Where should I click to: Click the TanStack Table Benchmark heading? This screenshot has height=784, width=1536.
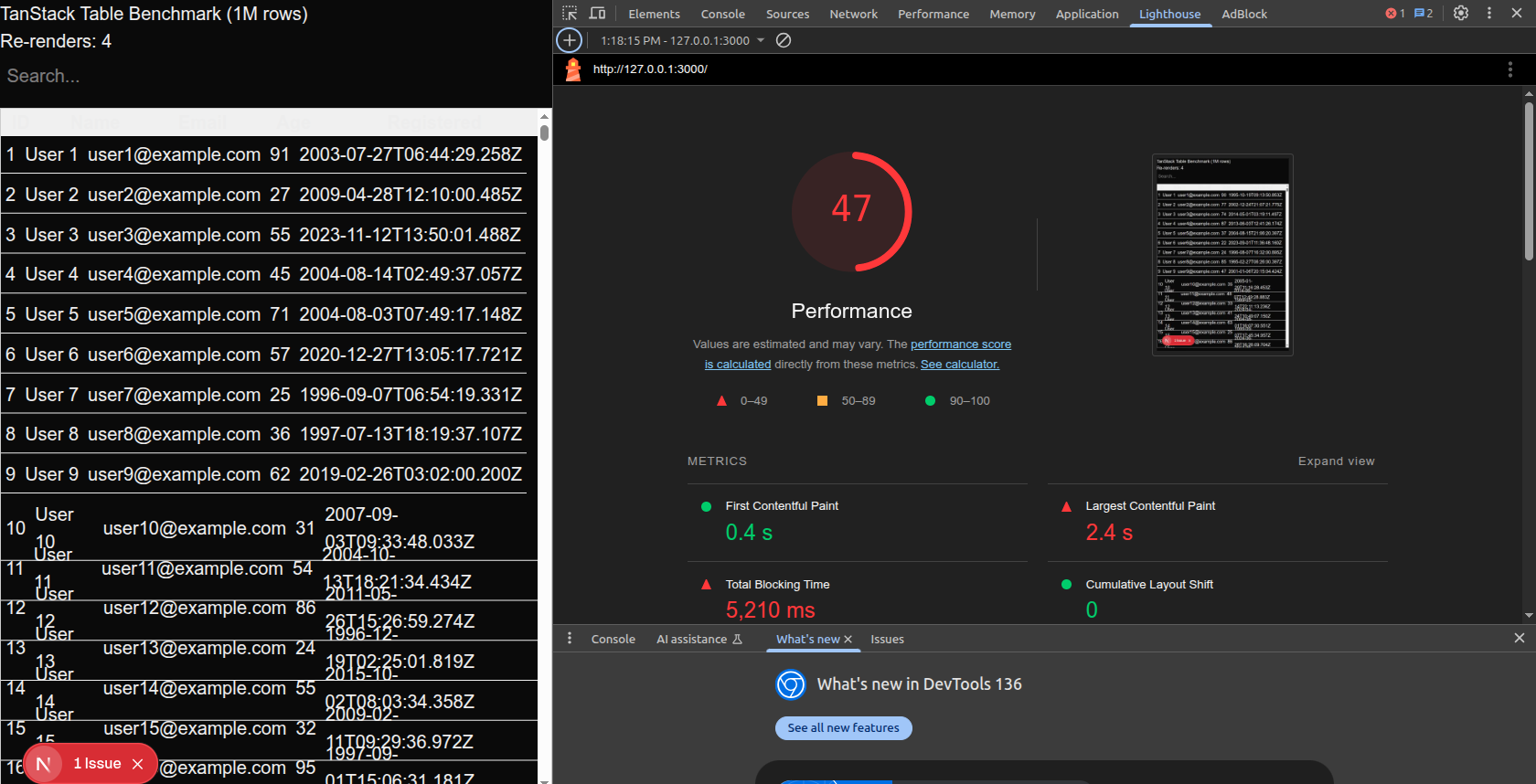pyautogui.click(x=154, y=14)
